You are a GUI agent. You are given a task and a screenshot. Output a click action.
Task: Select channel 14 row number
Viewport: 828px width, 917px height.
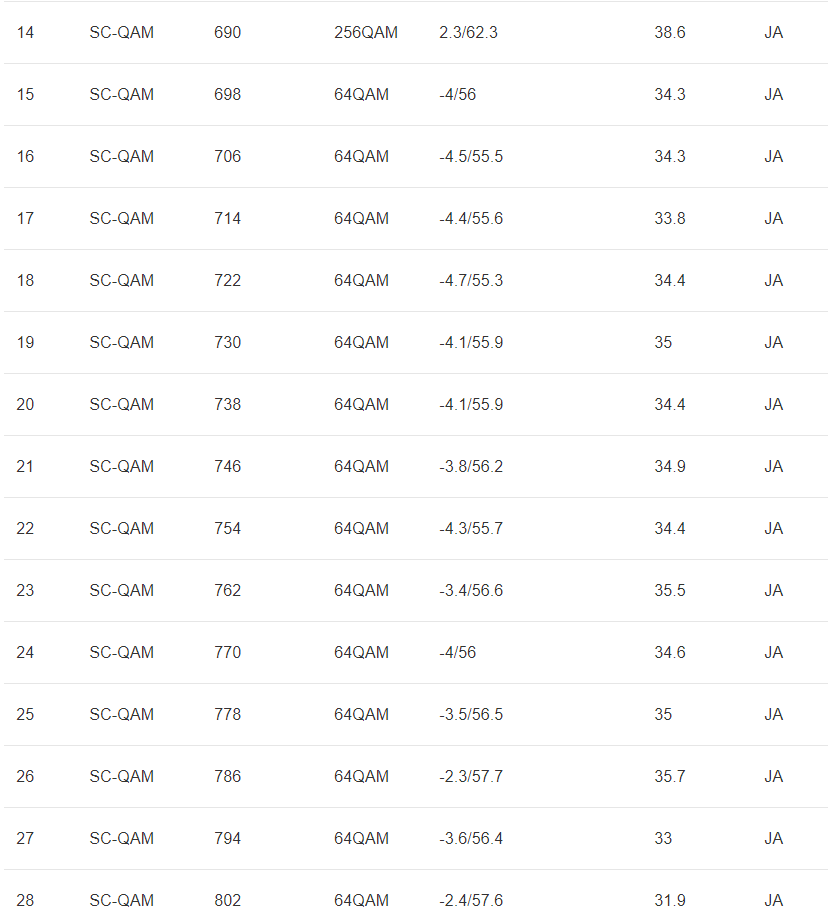click(25, 33)
